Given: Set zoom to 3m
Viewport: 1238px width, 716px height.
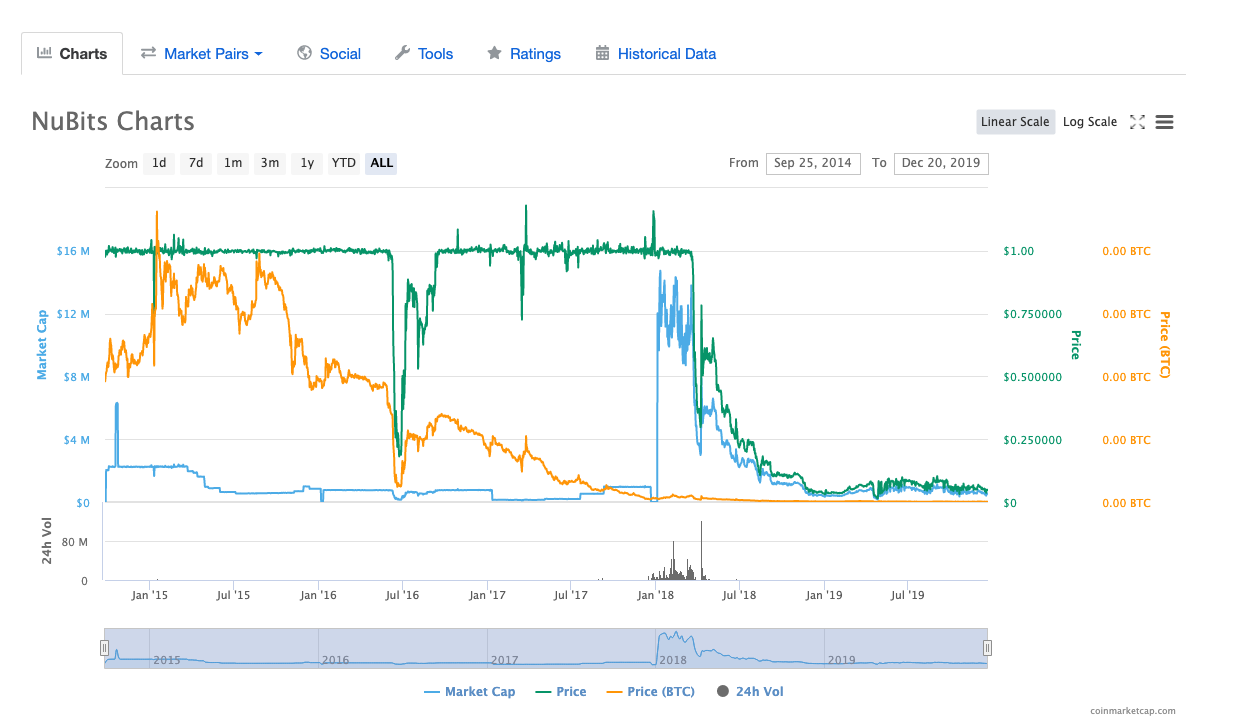Looking at the screenshot, I should click(x=270, y=163).
